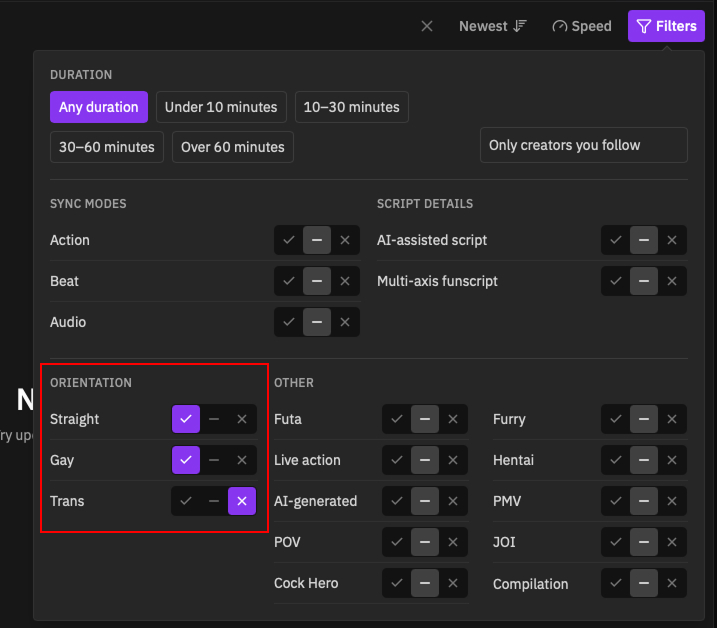Reset Gay orientation to neutral dash

coord(214,460)
